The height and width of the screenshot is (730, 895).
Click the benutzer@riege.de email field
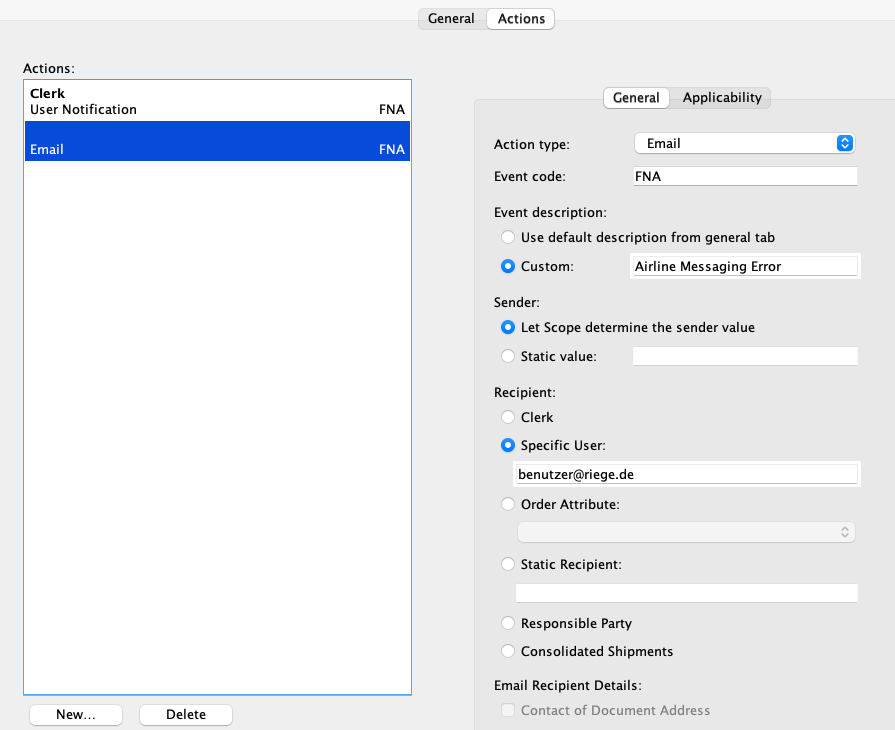[686, 473]
